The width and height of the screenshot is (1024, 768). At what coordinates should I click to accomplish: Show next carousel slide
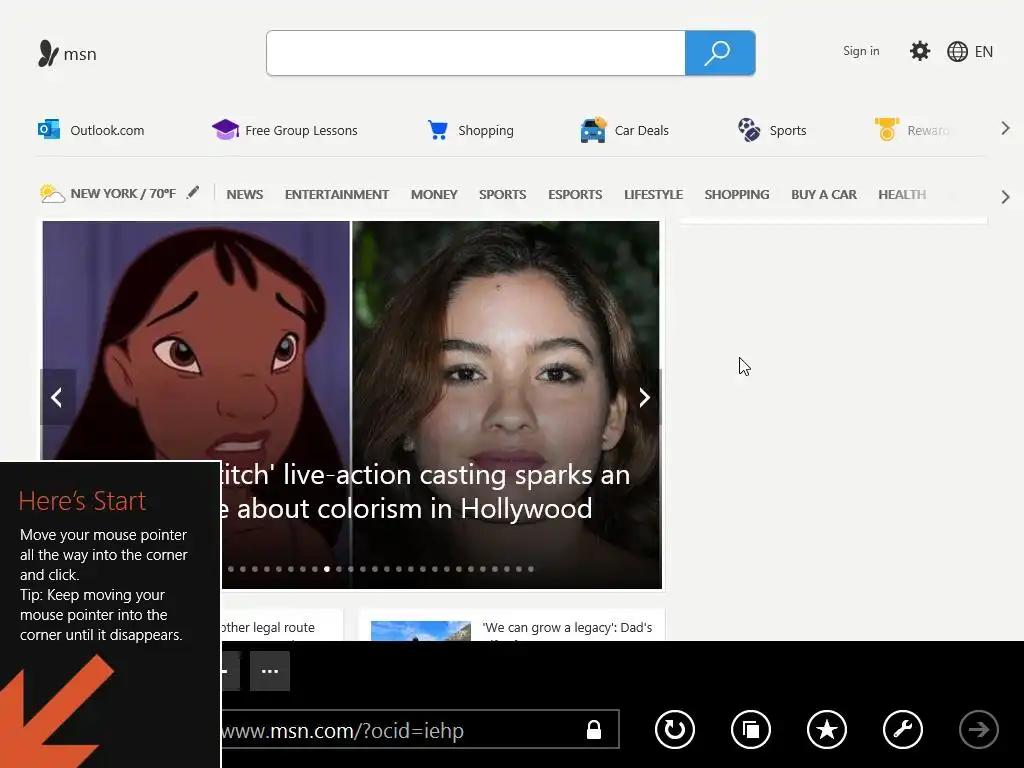[x=644, y=397]
